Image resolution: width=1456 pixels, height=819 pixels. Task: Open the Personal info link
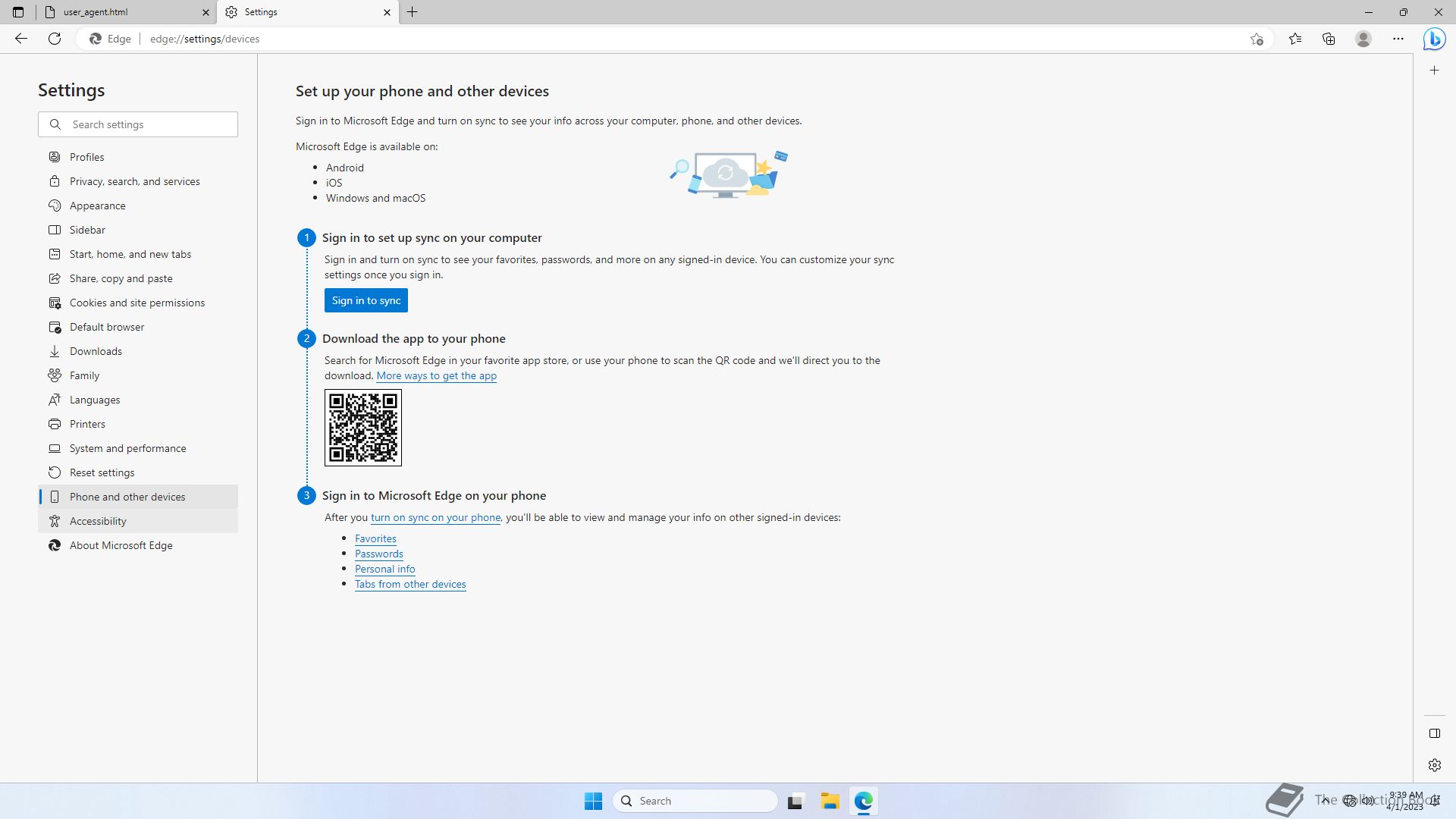click(x=384, y=569)
